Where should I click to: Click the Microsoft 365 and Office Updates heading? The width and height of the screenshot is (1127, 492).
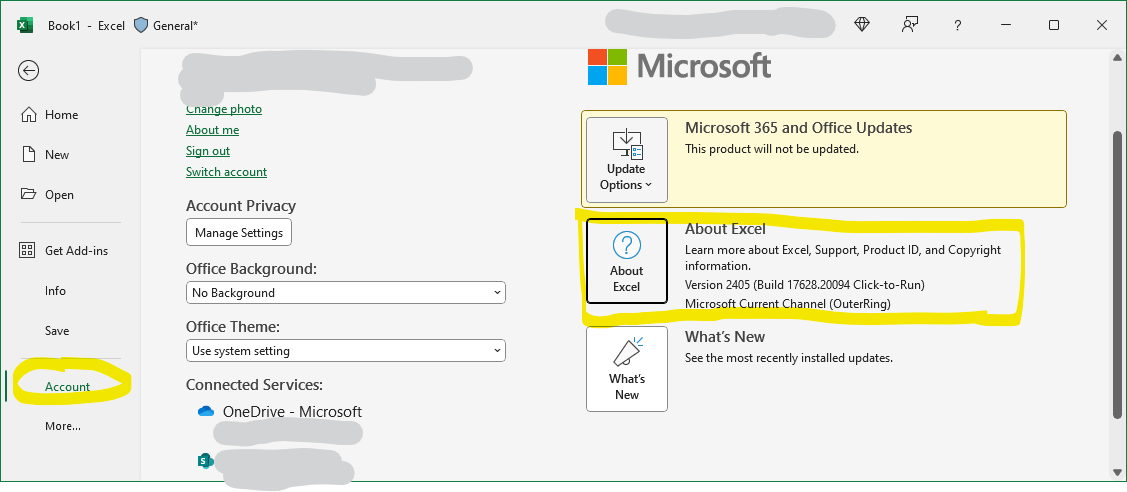click(x=799, y=128)
